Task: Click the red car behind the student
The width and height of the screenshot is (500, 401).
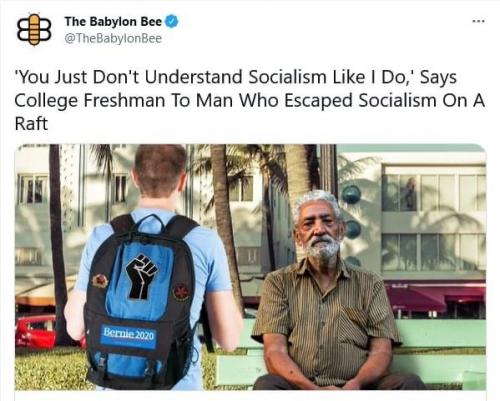Action: [x=36, y=331]
